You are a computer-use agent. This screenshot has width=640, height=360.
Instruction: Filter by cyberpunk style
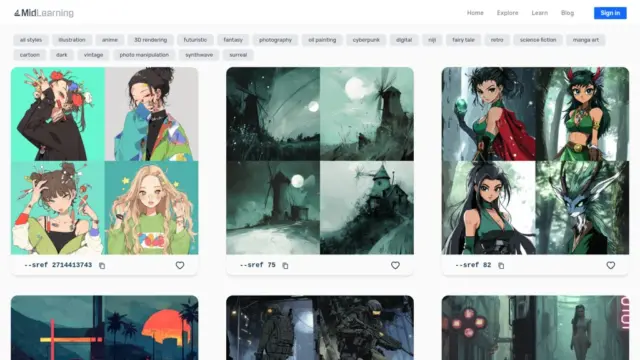click(x=366, y=40)
